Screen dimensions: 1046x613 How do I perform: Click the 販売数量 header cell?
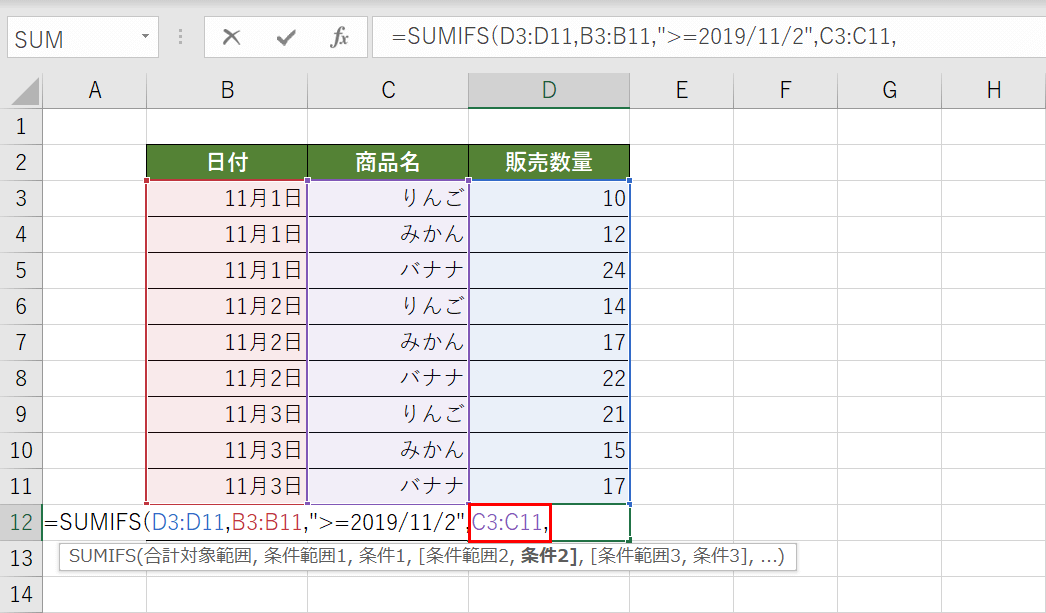pos(548,162)
